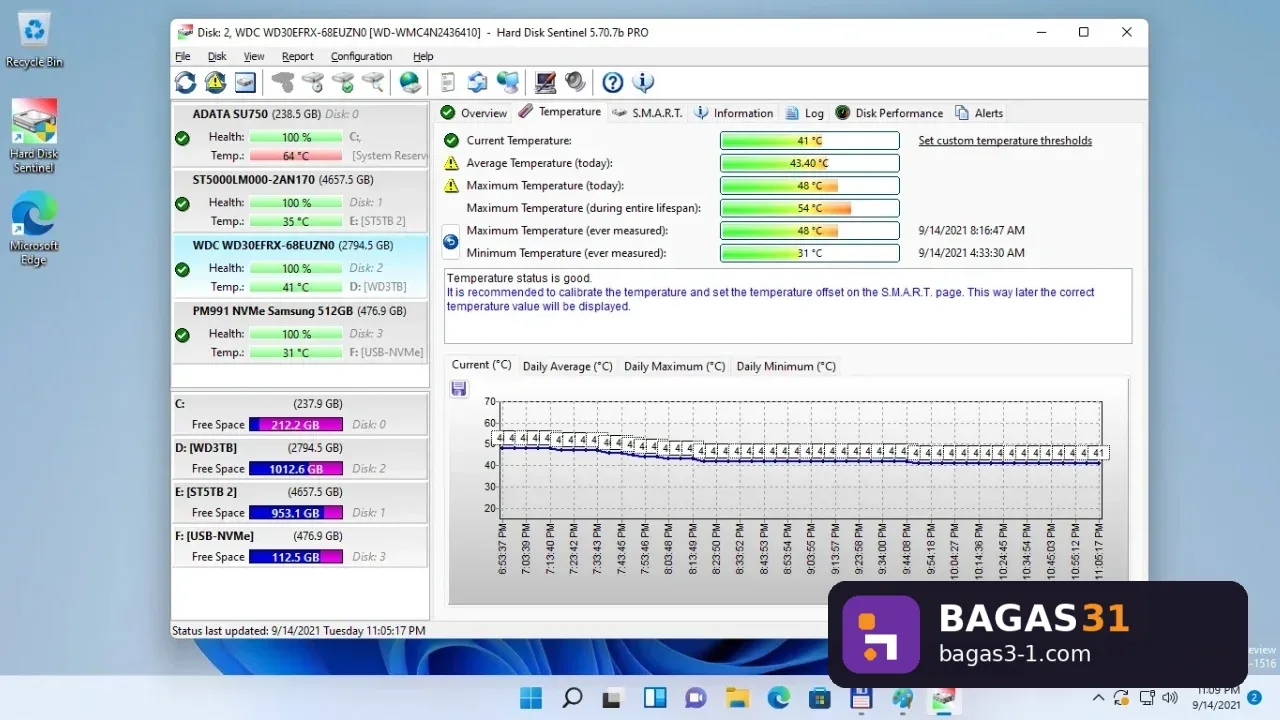The height and width of the screenshot is (720, 1280).
Task: Click the green status check next to ADATA SU750
Action: pos(182,139)
